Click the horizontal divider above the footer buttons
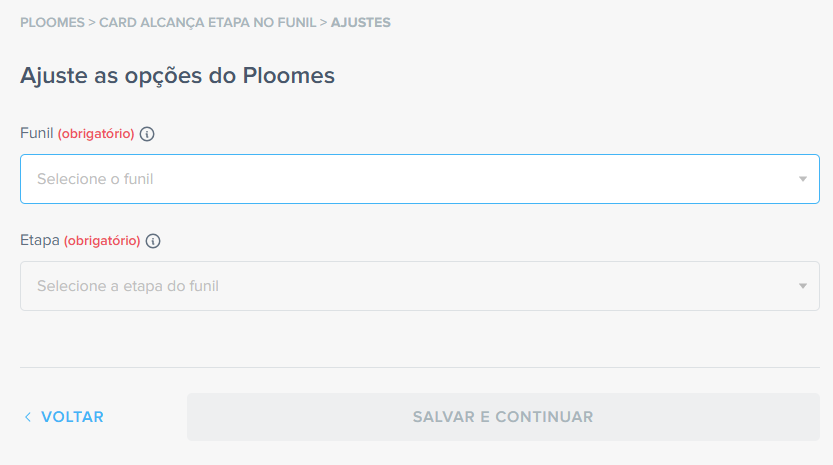Screen dimensions: 833x465 420,368
